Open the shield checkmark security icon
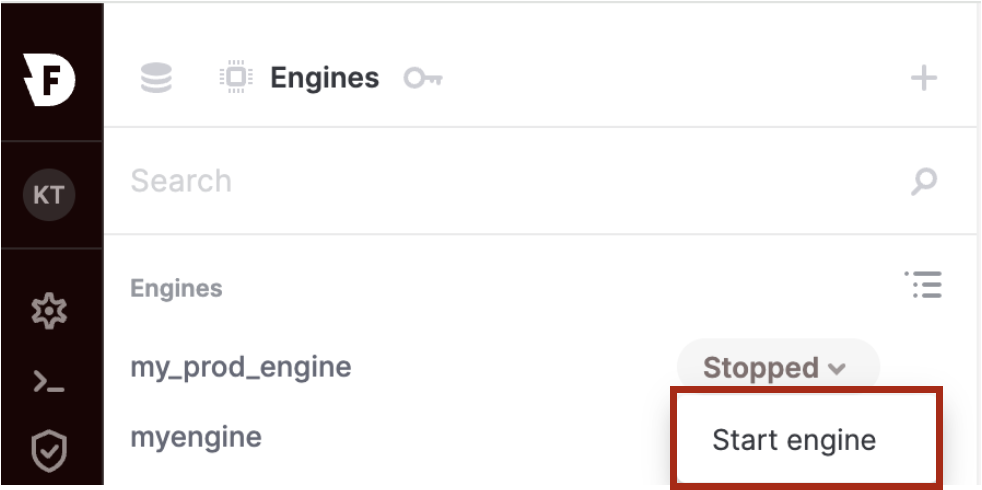Image resolution: width=982 pixels, height=490 pixels. (x=49, y=451)
